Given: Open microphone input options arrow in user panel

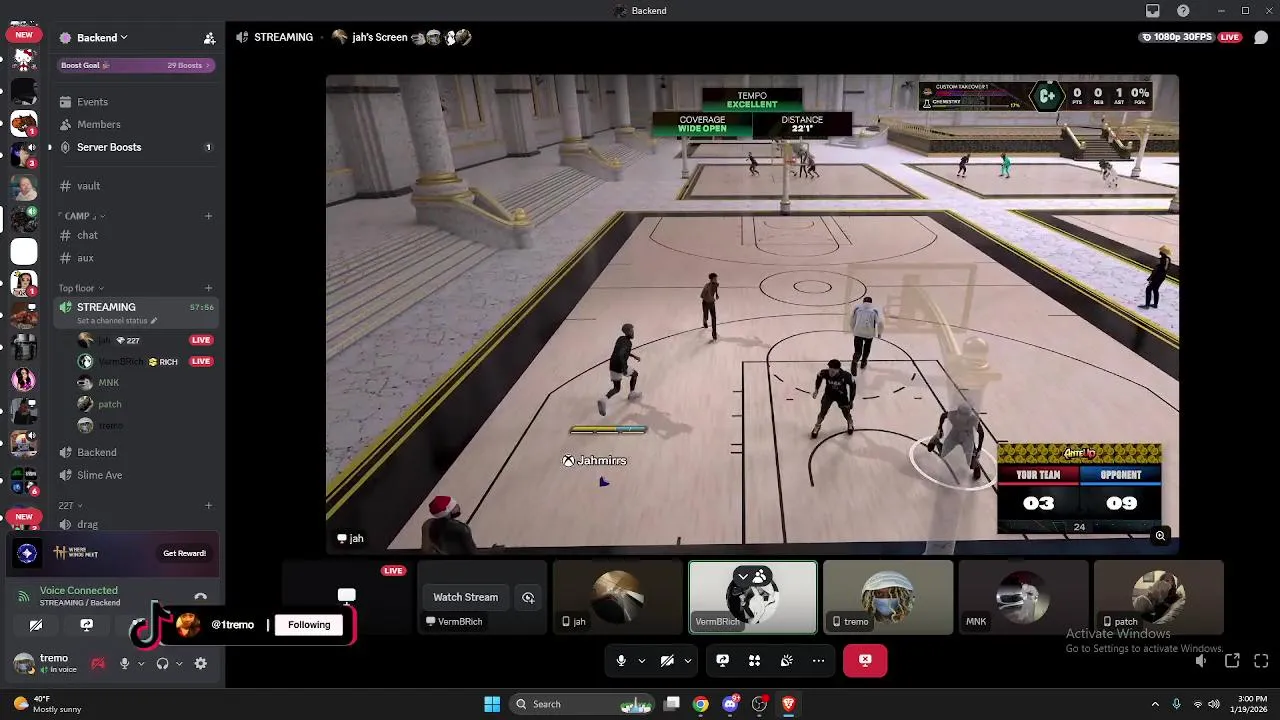Looking at the screenshot, I should click(x=140, y=664).
